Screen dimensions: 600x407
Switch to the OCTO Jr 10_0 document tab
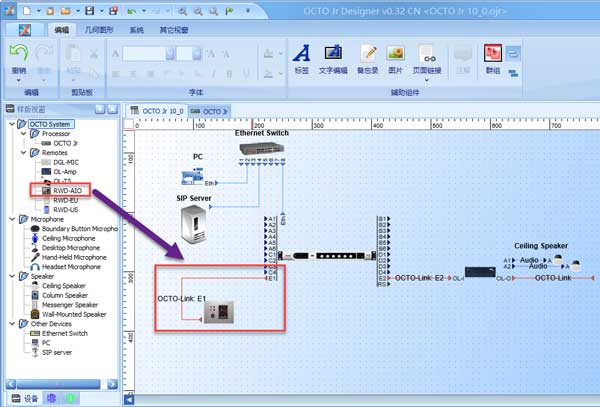(x=163, y=110)
